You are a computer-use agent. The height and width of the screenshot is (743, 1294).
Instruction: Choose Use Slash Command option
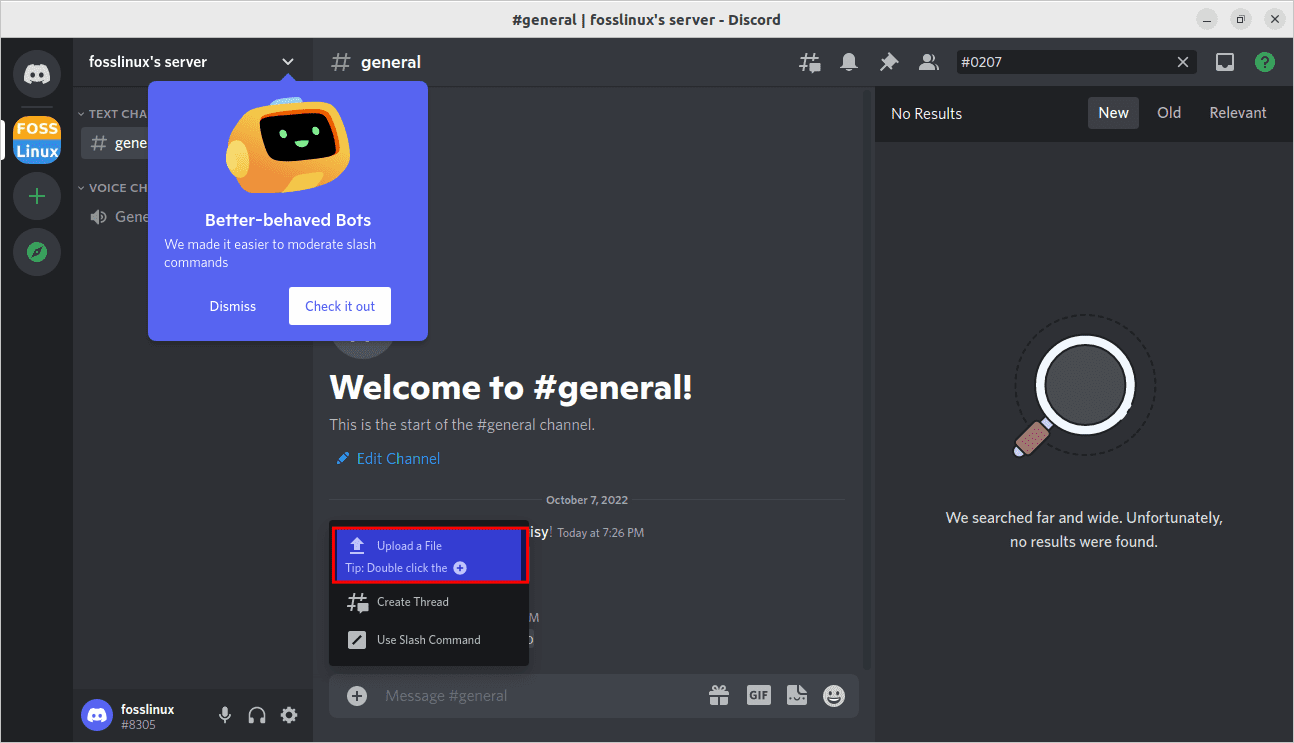[429, 640]
